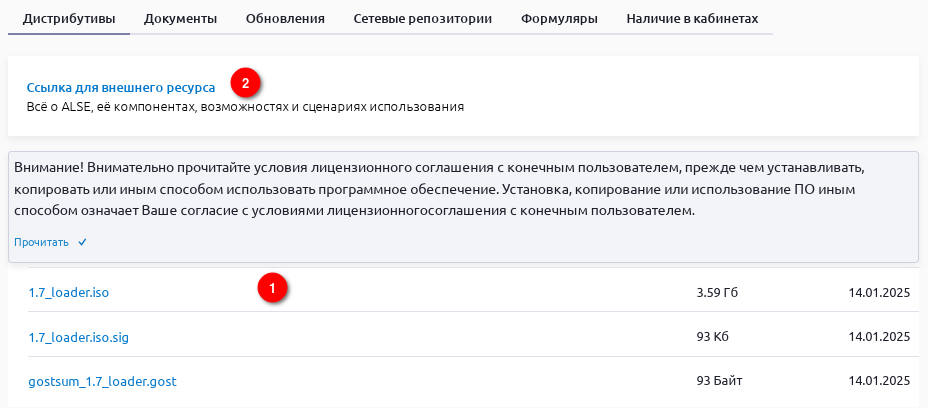
Task: Switch to the Дистрибутивы tab
Action: coord(69,19)
